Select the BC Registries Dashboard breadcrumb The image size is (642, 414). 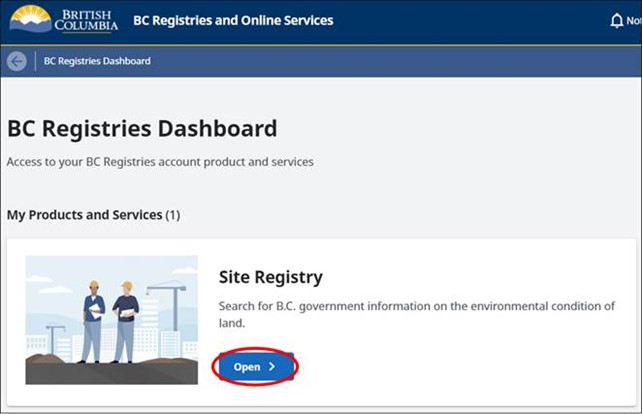pyautogui.click(x=97, y=61)
